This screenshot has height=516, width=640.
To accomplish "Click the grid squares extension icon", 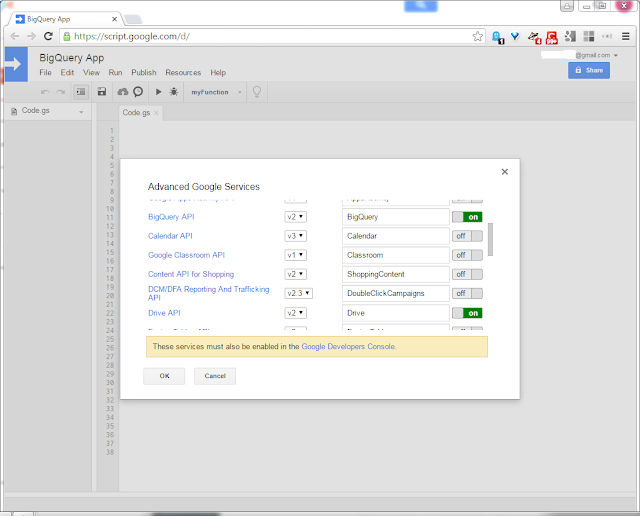I will (589, 36).
